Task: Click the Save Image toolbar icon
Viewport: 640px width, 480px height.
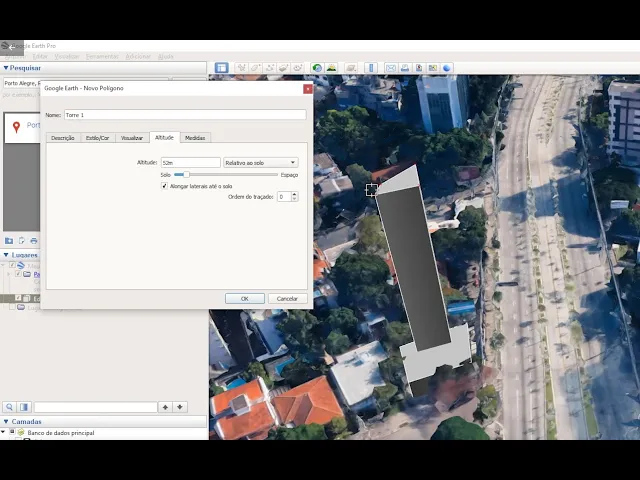Action: point(419,68)
